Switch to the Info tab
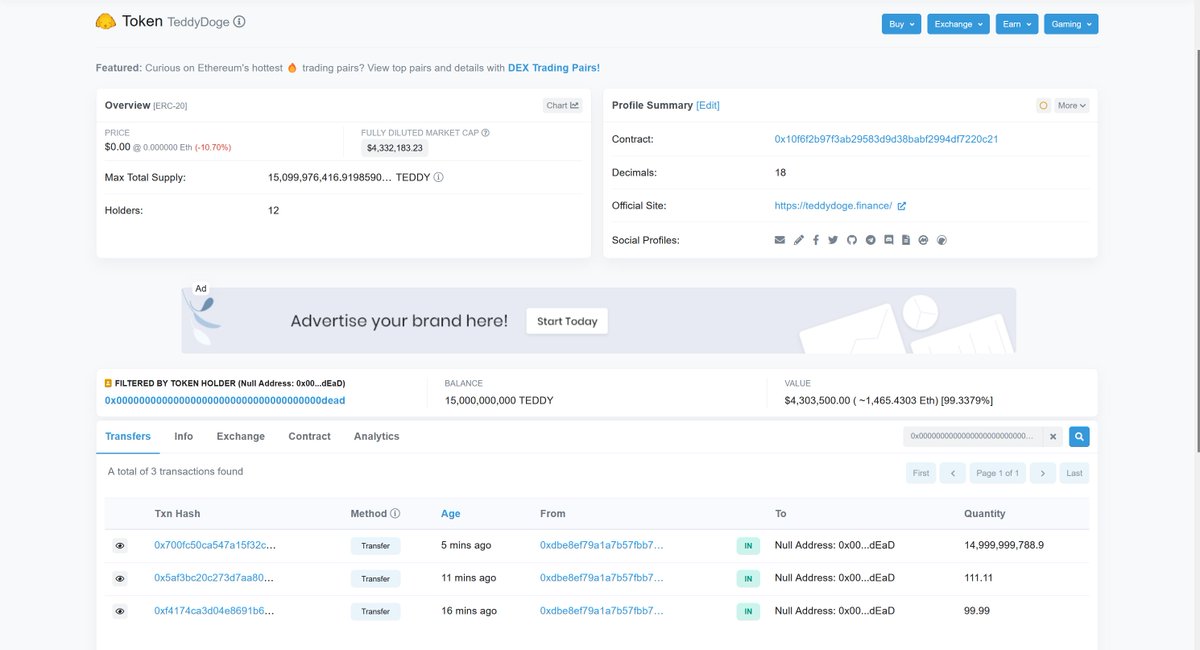1200x650 pixels. pyautogui.click(x=184, y=437)
